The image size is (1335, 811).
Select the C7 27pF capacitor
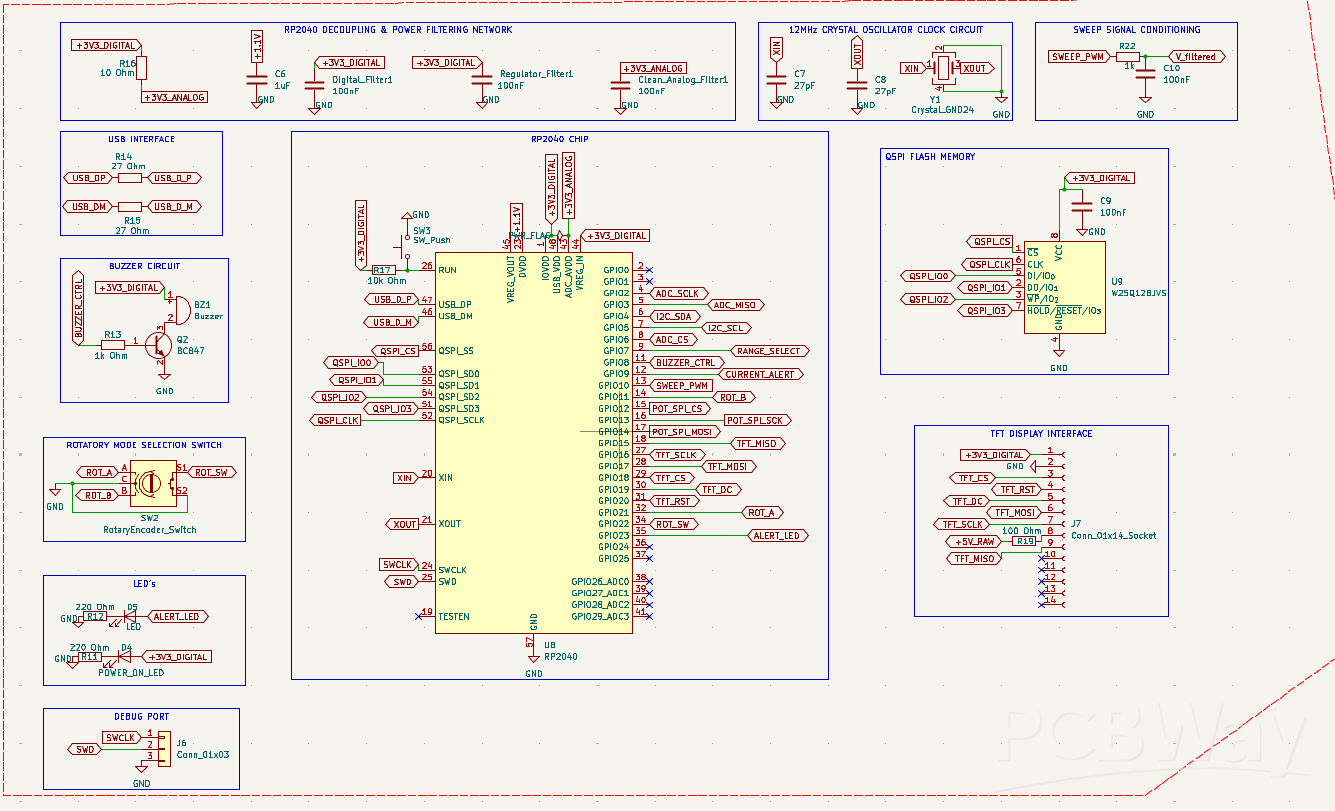(776, 78)
